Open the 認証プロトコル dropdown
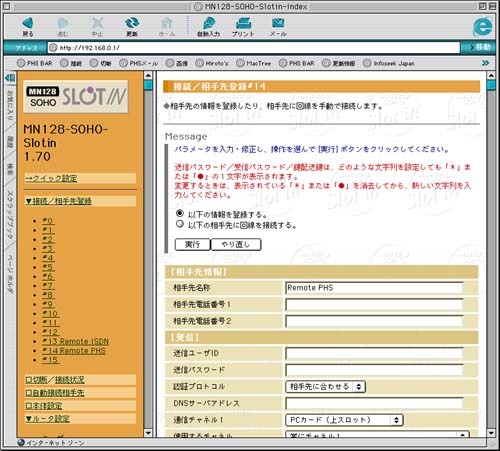This screenshot has height=451, width=500. (x=325, y=387)
